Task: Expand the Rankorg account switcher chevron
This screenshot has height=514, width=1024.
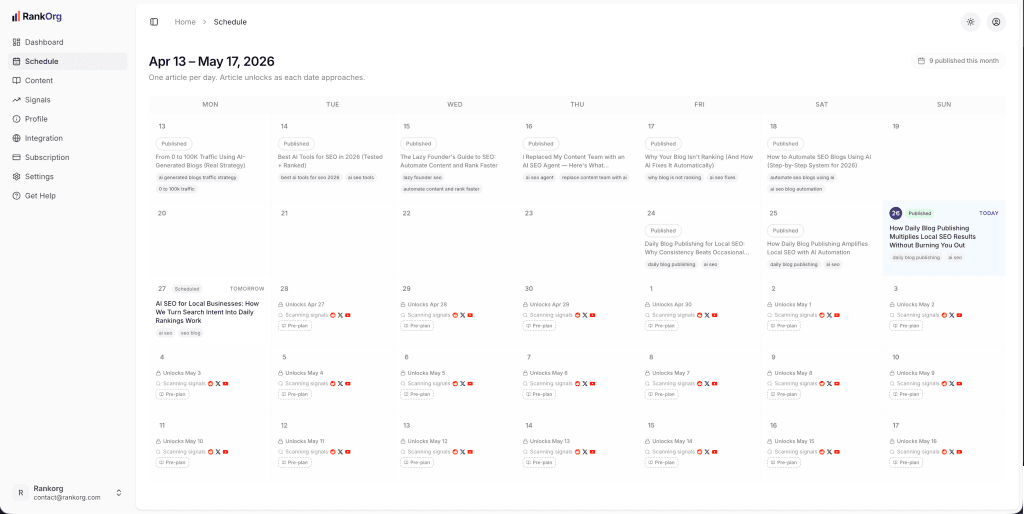Action: click(x=119, y=492)
